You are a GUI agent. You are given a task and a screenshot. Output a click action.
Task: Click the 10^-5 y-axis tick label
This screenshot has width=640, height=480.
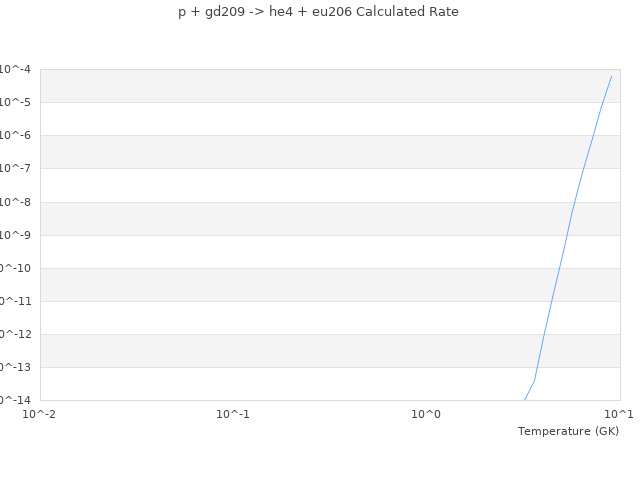[15, 102]
